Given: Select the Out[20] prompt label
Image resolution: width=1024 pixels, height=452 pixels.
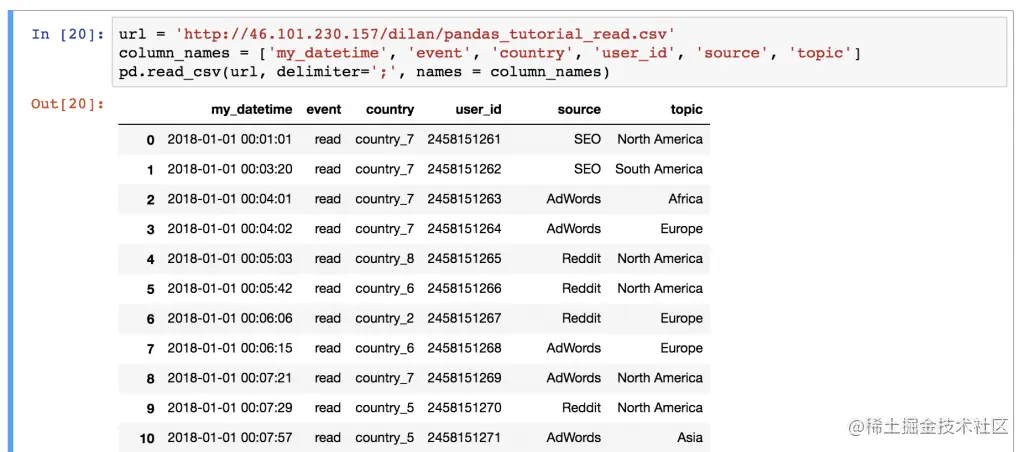Looking at the screenshot, I should pos(67,104).
